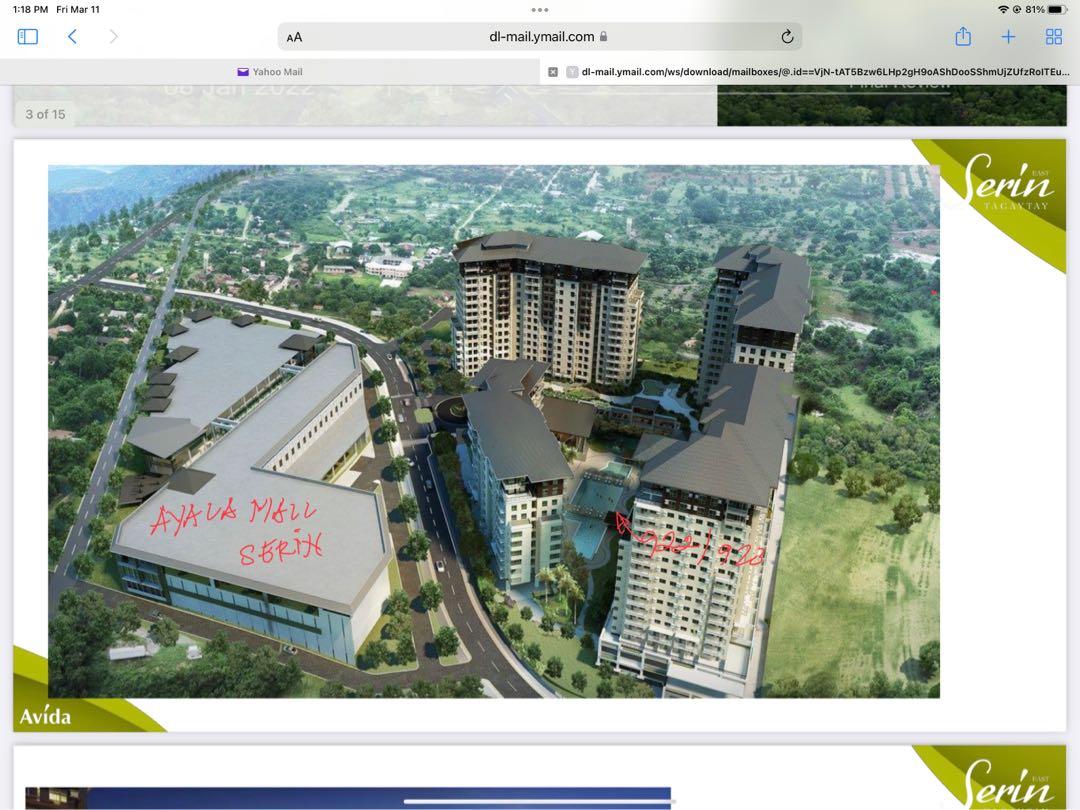Tap the Serin East aerial rendering image

pos(494,430)
